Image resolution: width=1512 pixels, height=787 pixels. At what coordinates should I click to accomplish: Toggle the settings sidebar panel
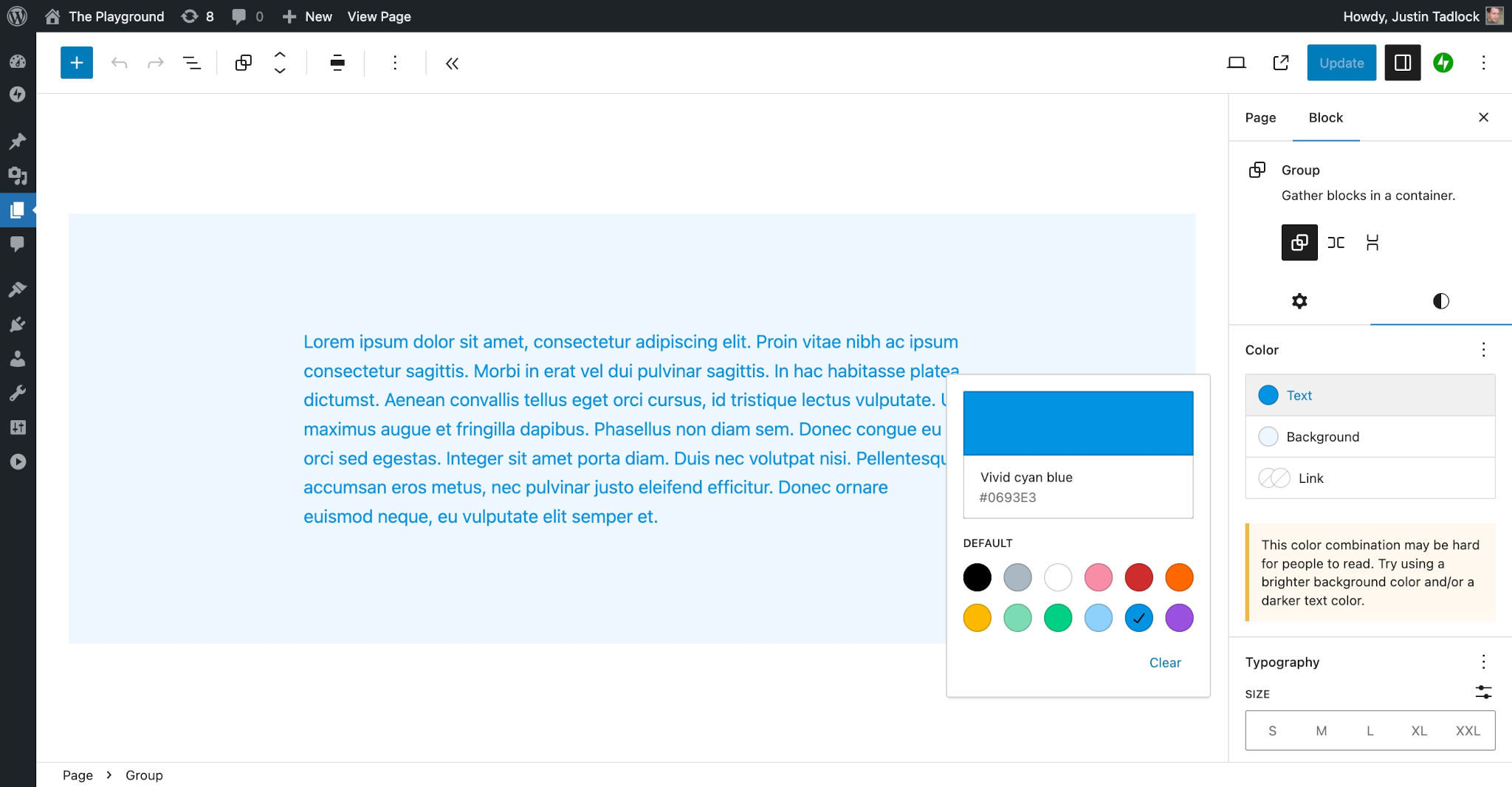(1401, 63)
